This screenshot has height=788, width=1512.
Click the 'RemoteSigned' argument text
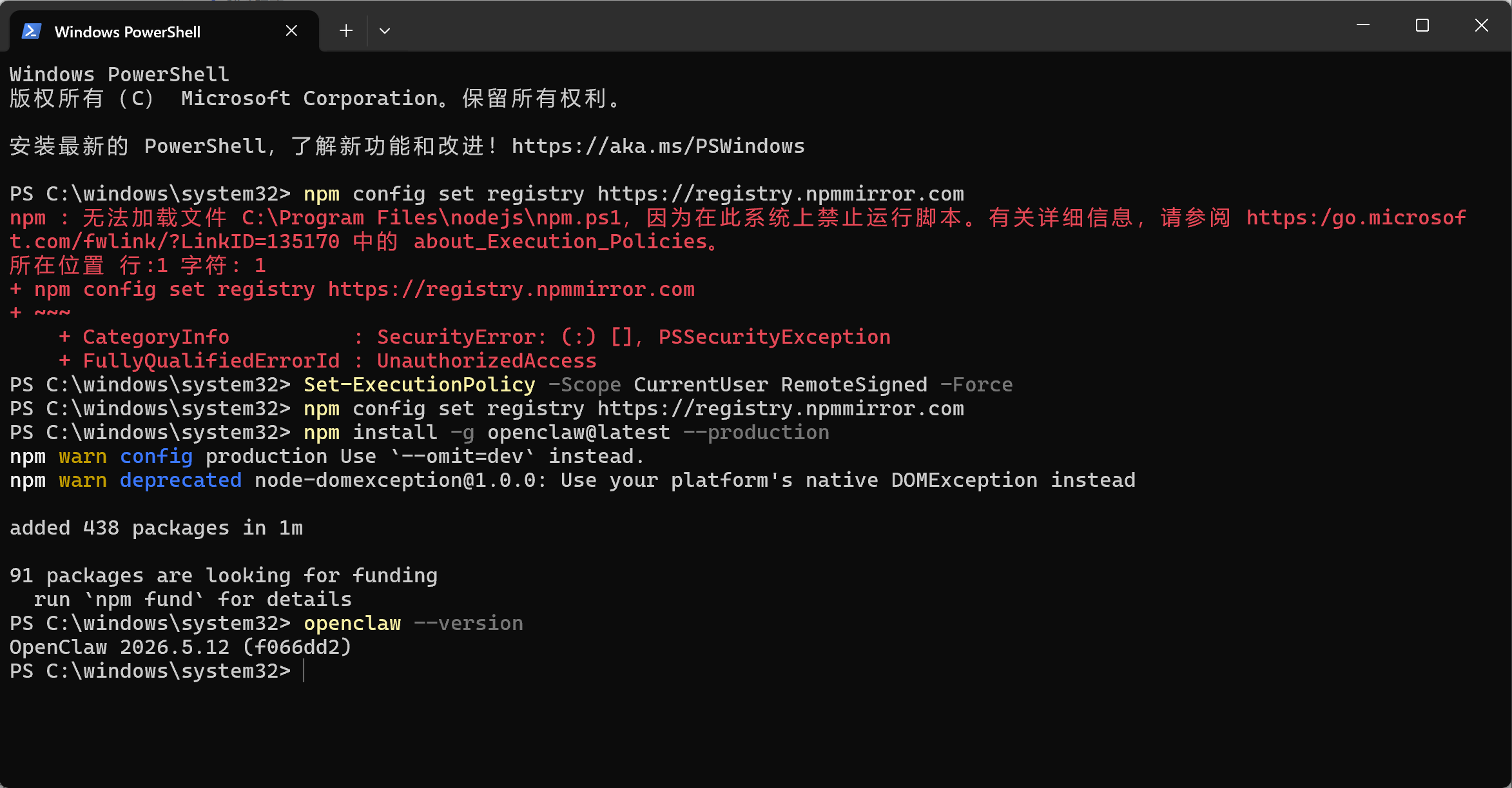[854, 385]
